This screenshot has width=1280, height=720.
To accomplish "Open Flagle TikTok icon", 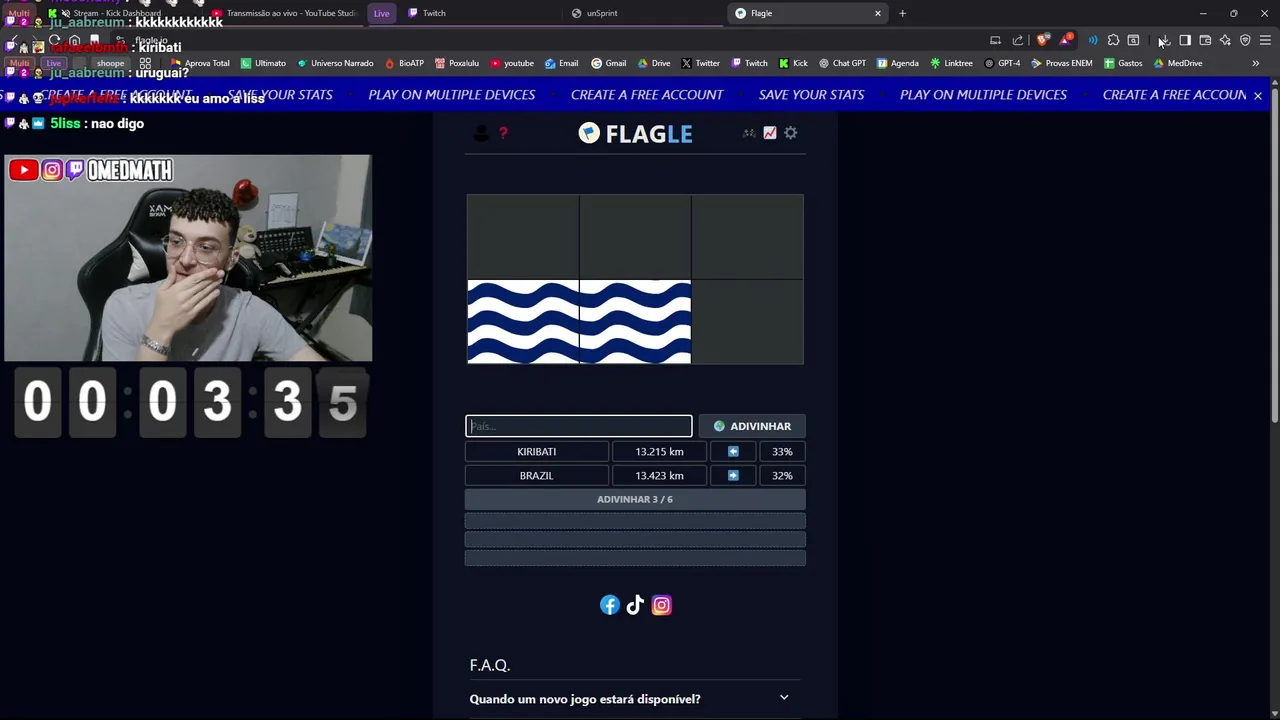I will click(x=635, y=605).
